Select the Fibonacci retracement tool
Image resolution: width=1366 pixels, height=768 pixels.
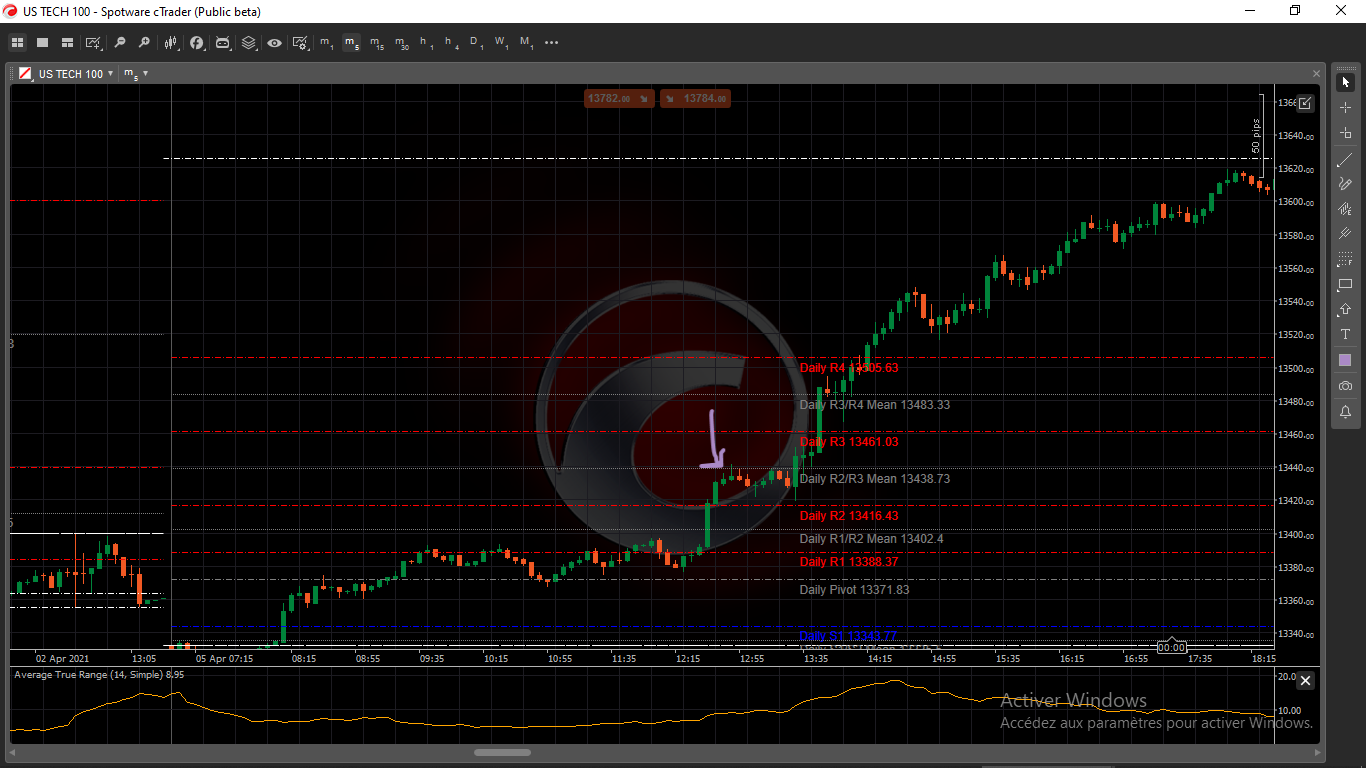(1345, 260)
